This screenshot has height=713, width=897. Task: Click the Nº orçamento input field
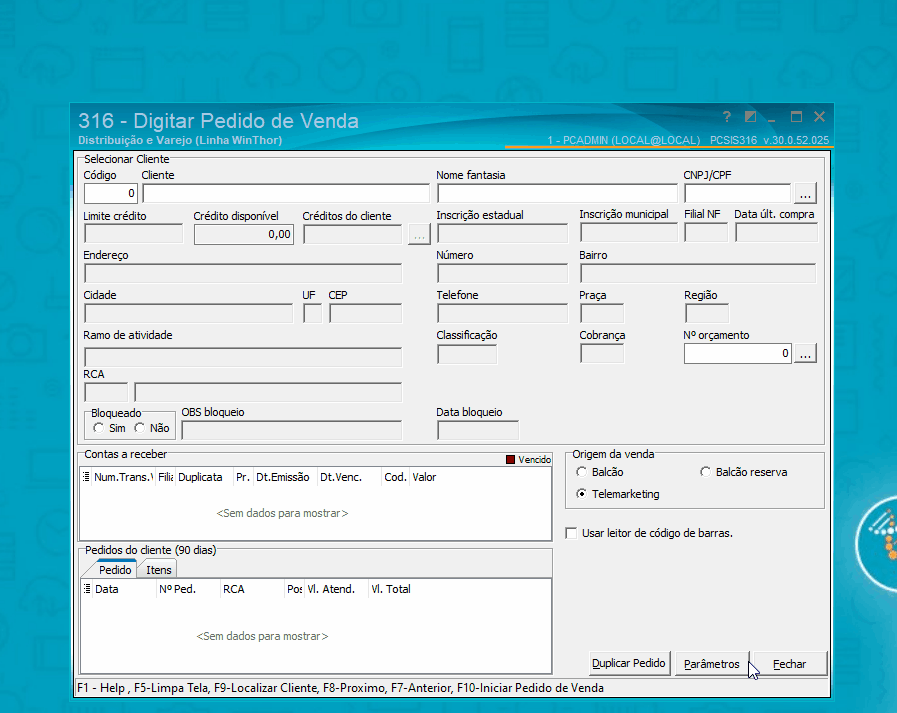pyautogui.click(x=737, y=354)
